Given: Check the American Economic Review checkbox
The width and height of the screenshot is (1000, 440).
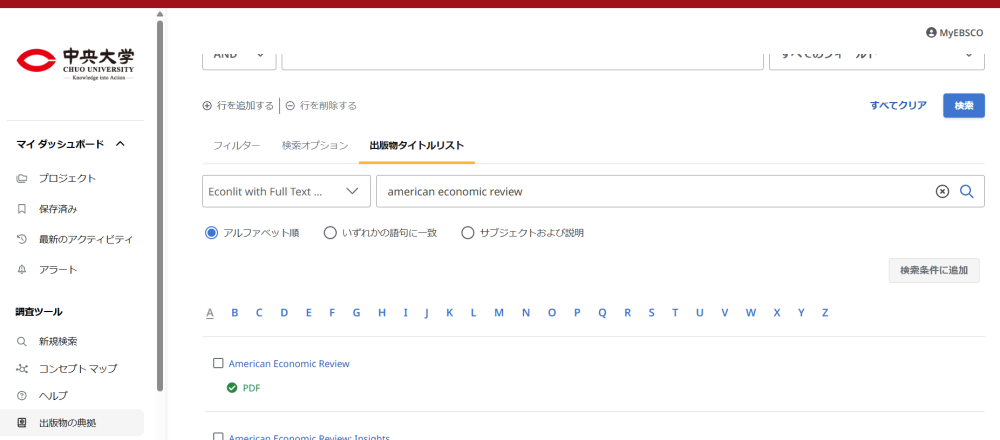Looking at the screenshot, I should [218, 363].
